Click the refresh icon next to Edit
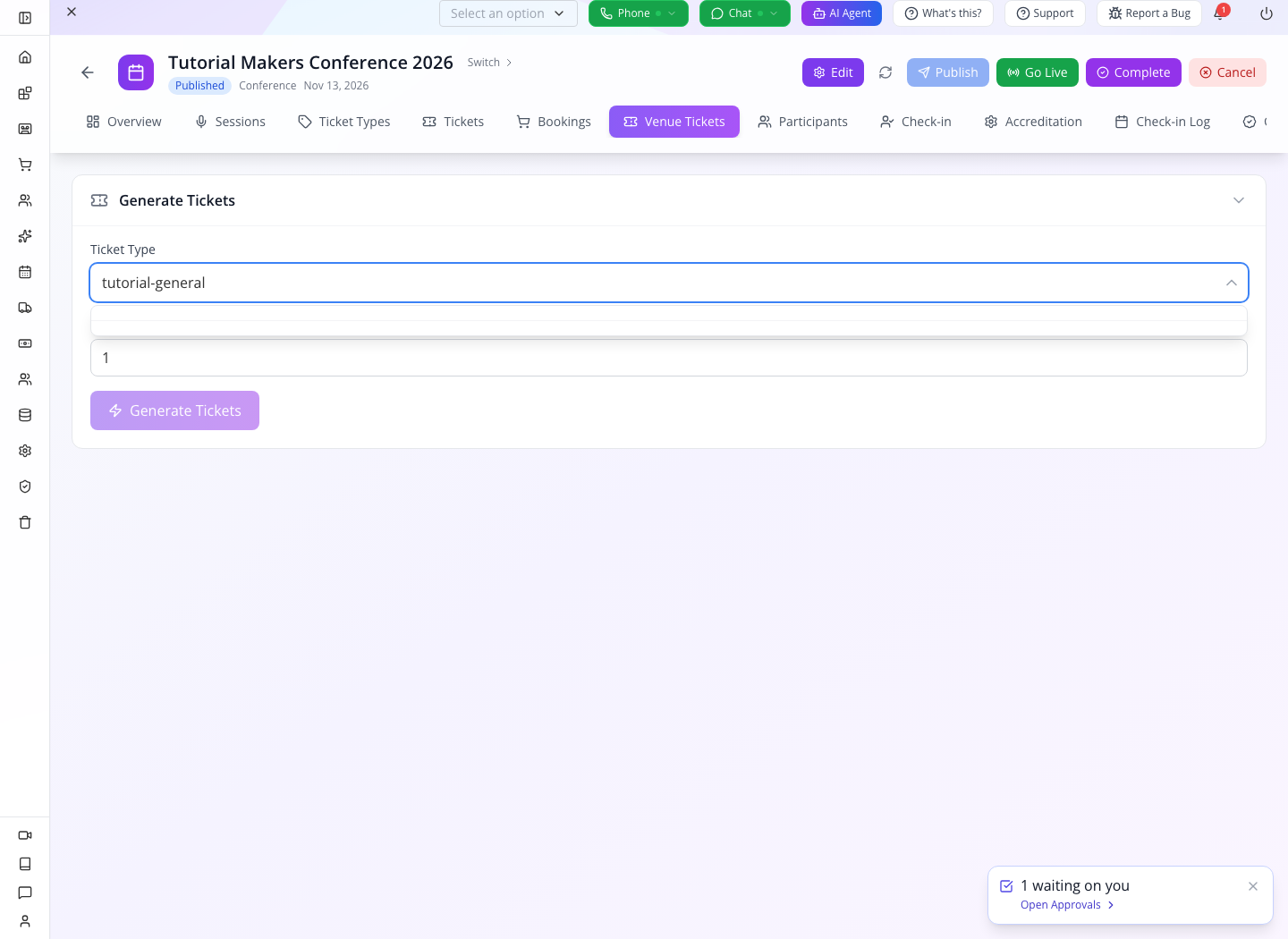Viewport: 1288px width, 939px height. click(885, 72)
